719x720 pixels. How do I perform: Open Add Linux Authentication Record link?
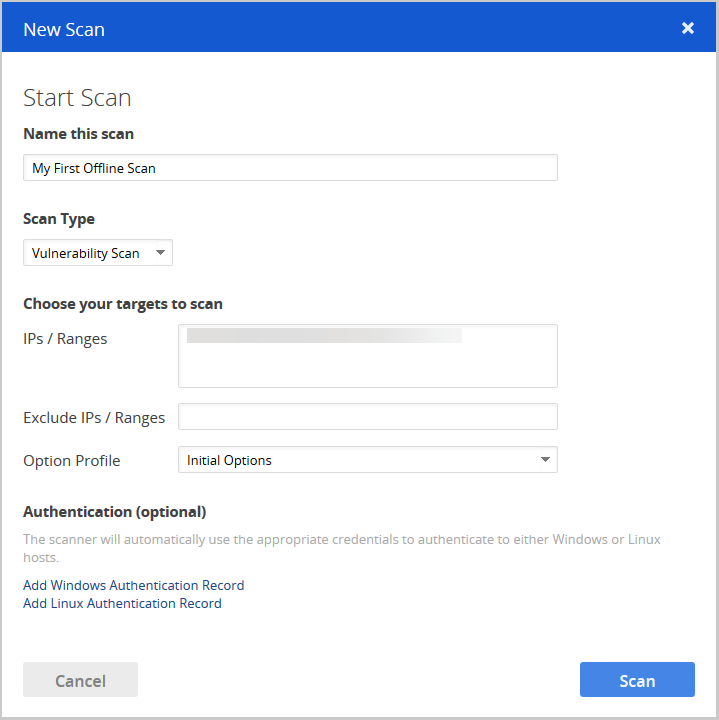[x=122, y=603]
